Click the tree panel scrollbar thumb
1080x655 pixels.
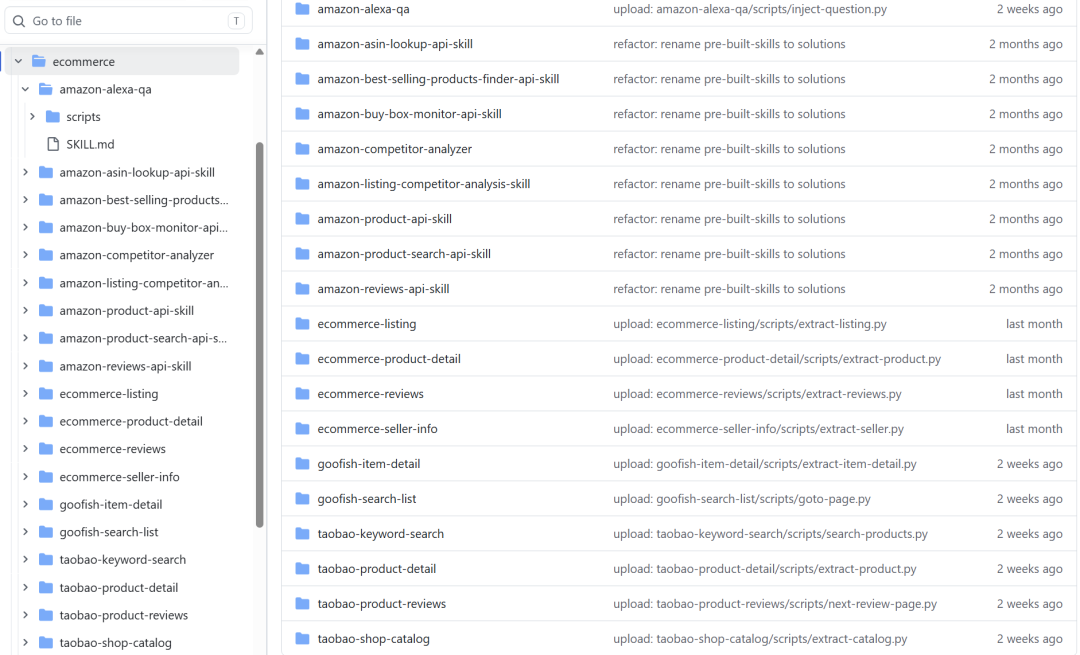coord(260,335)
